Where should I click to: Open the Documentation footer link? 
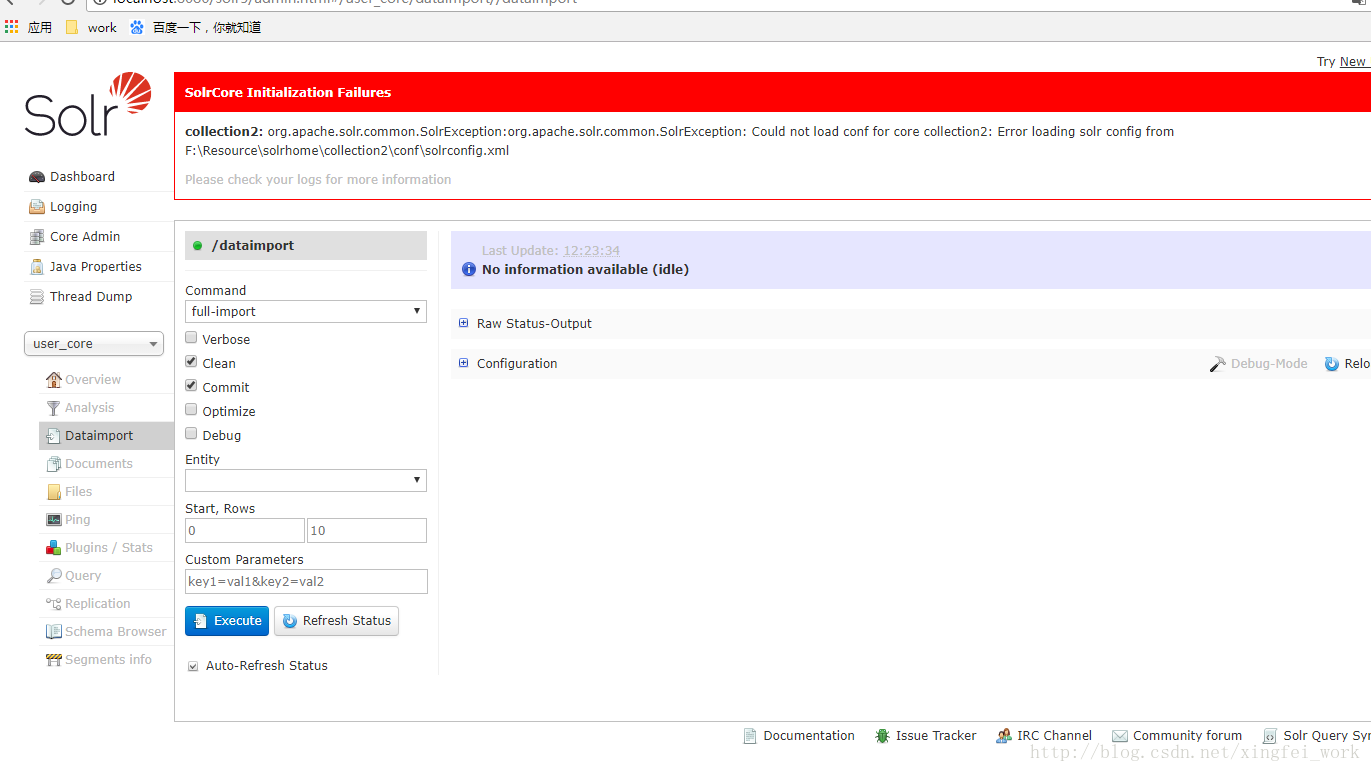[809, 736]
